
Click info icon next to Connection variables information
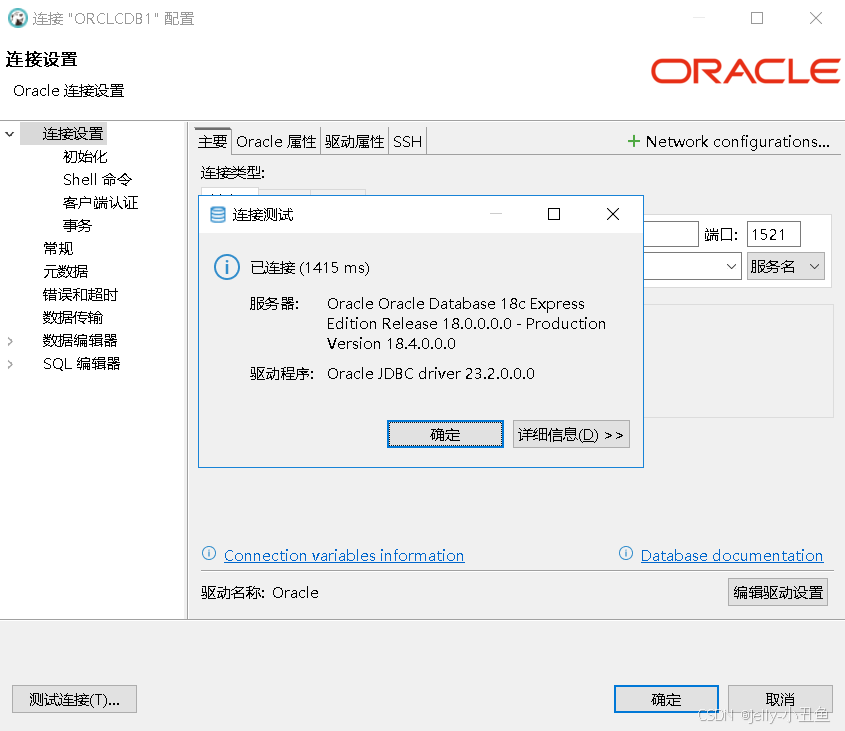click(209, 553)
